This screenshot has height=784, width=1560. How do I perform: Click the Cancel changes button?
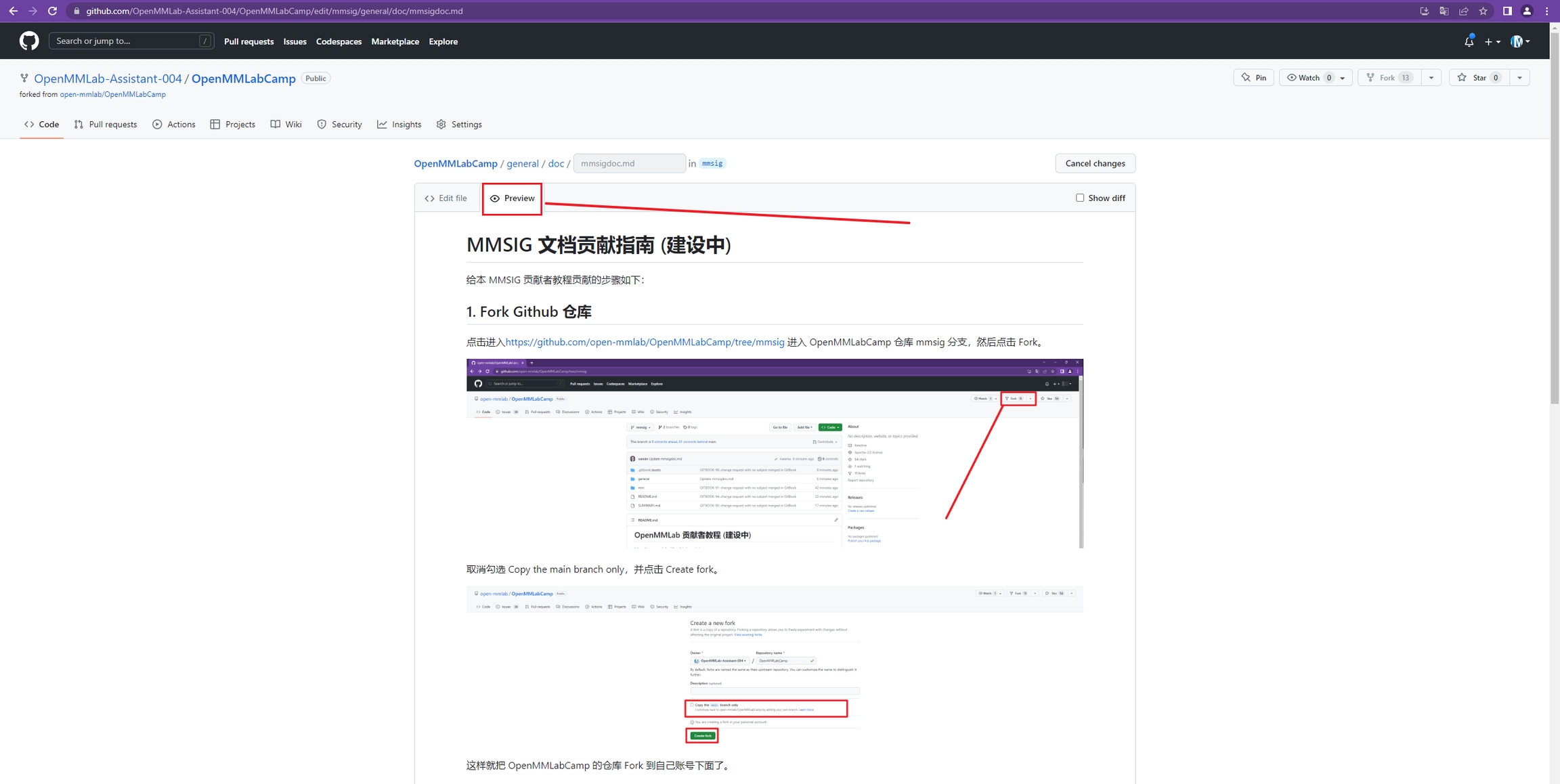pyautogui.click(x=1095, y=163)
